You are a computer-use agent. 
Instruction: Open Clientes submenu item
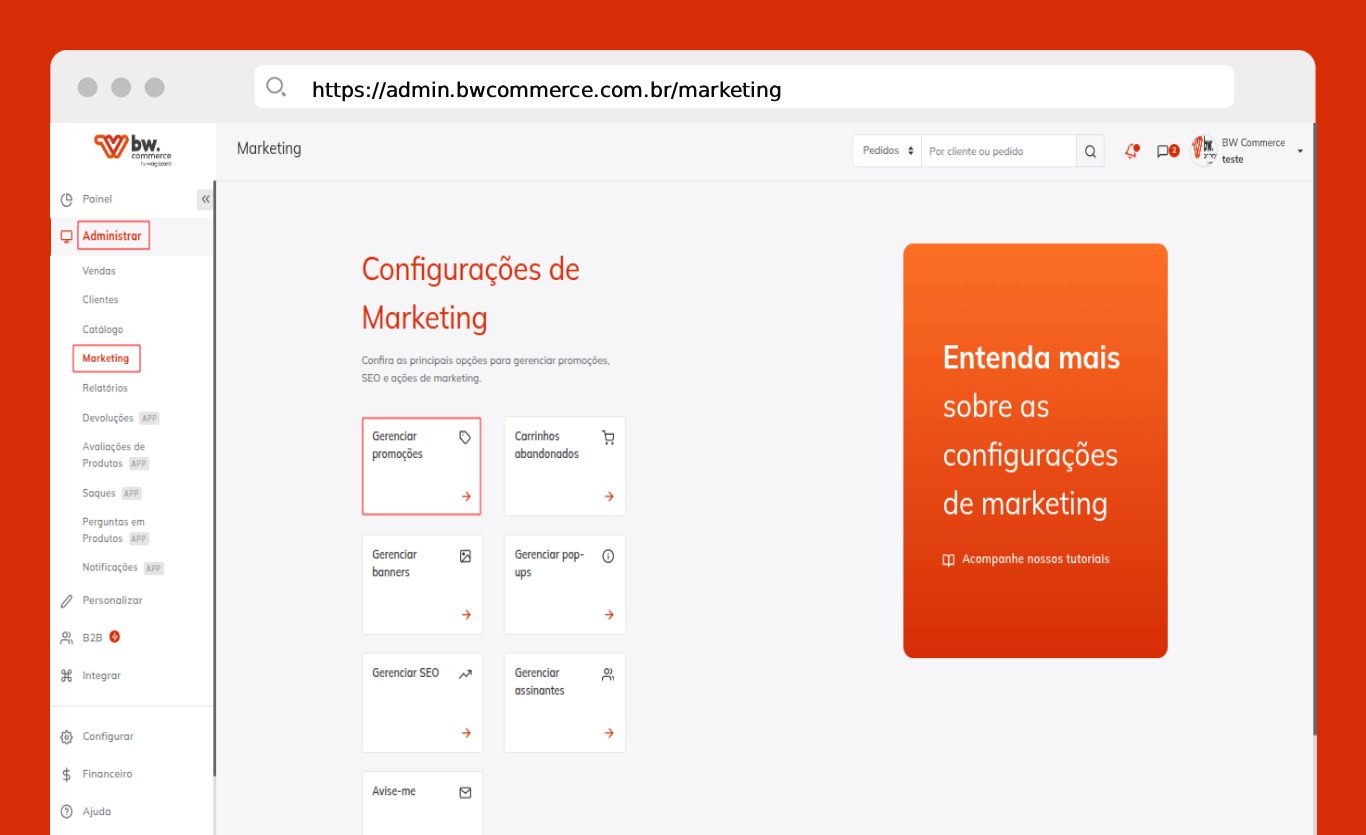(100, 300)
